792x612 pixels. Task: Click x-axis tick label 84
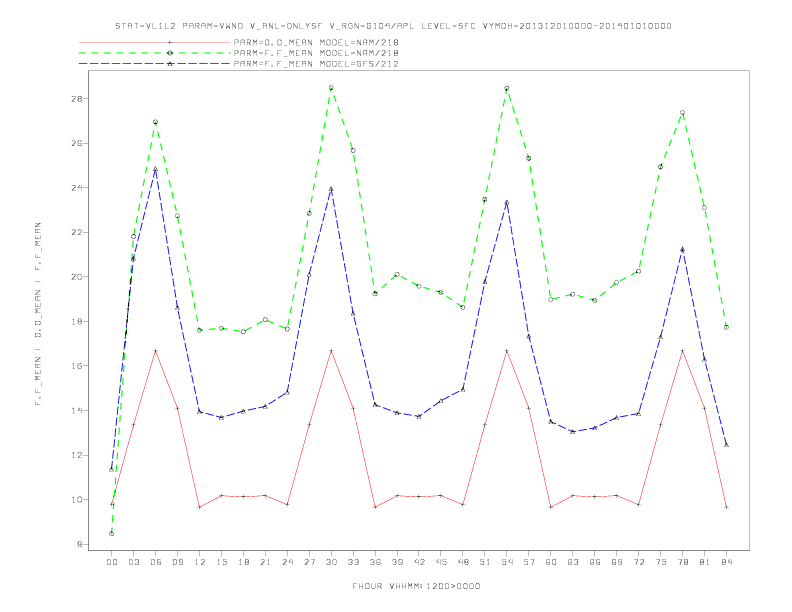coord(727,562)
